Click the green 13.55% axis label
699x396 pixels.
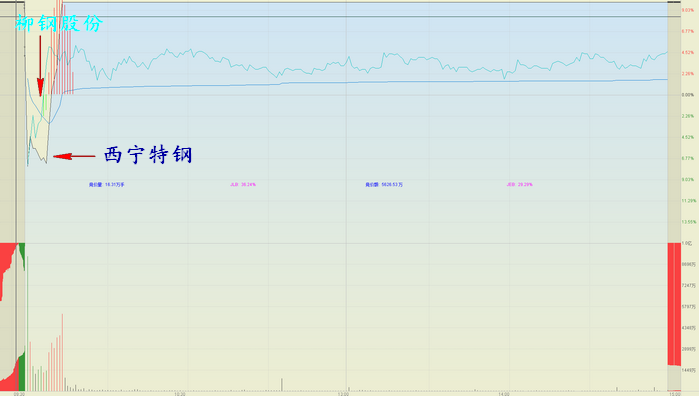click(x=688, y=222)
